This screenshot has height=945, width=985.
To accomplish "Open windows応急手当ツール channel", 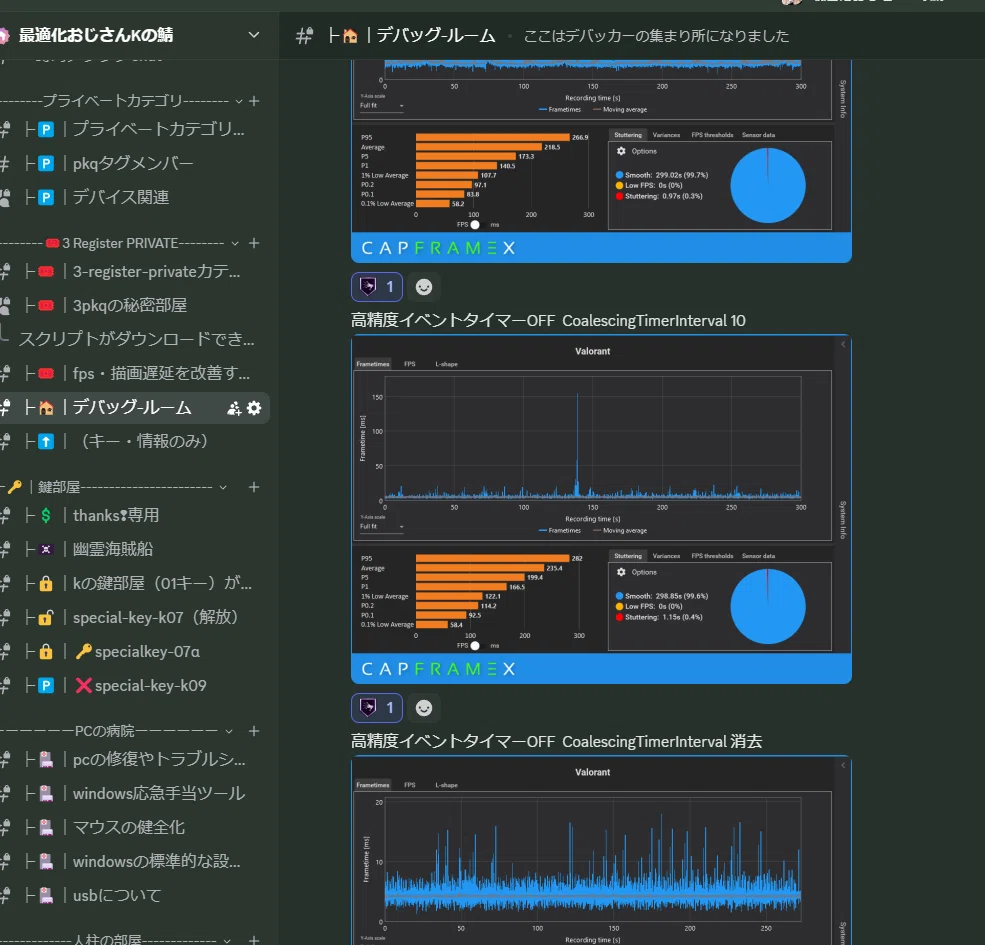I will pos(134,793).
